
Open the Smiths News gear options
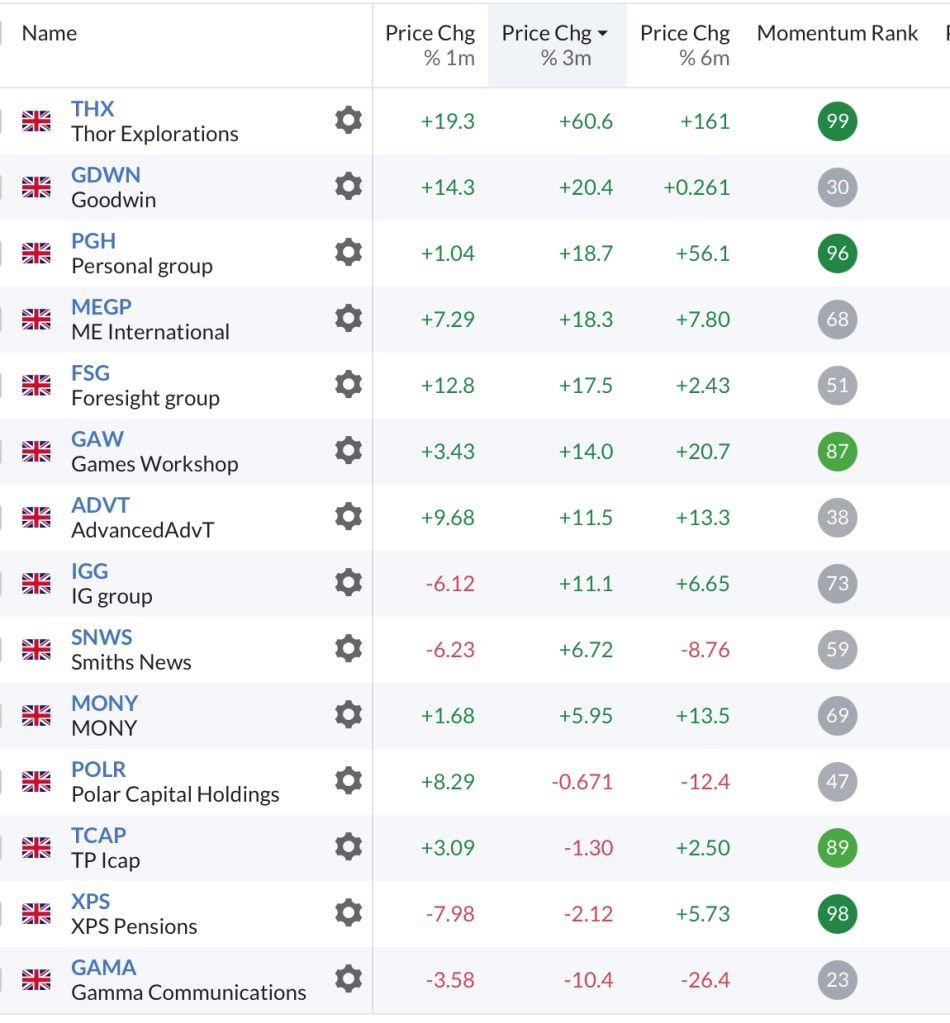click(x=348, y=649)
